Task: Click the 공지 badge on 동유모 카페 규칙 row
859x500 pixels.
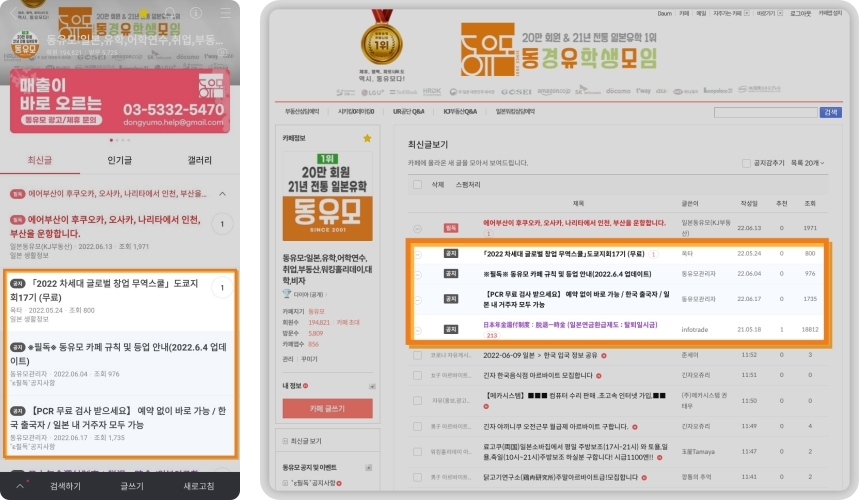Action: [451, 273]
